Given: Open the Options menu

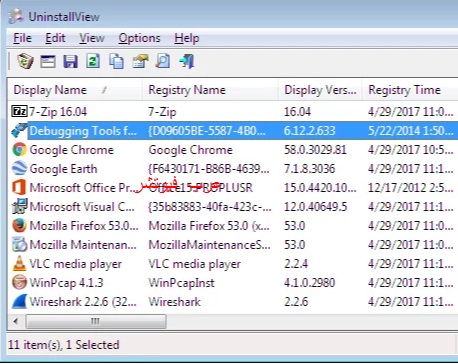Looking at the screenshot, I should point(139,38).
